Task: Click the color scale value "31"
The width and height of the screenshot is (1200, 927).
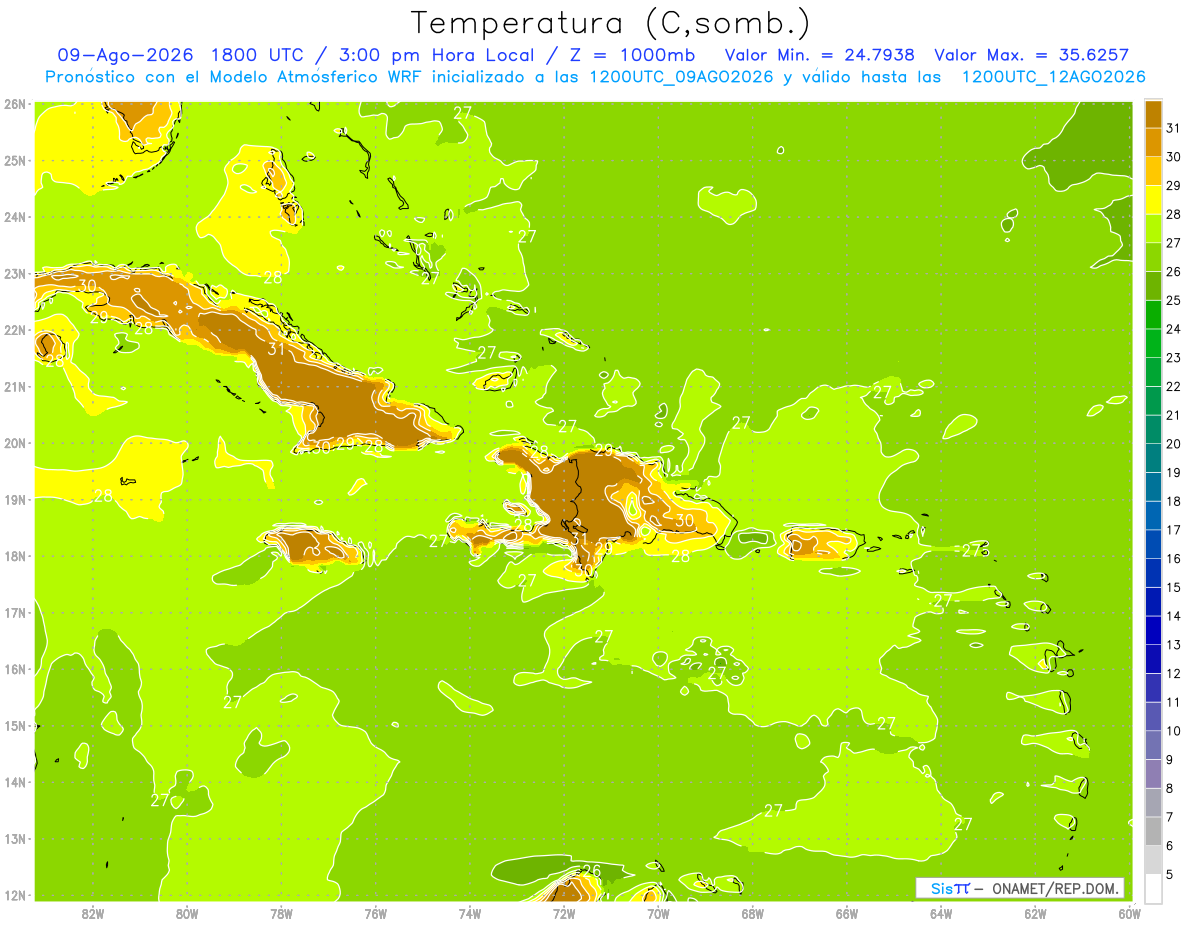Action: click(1173, 128)
